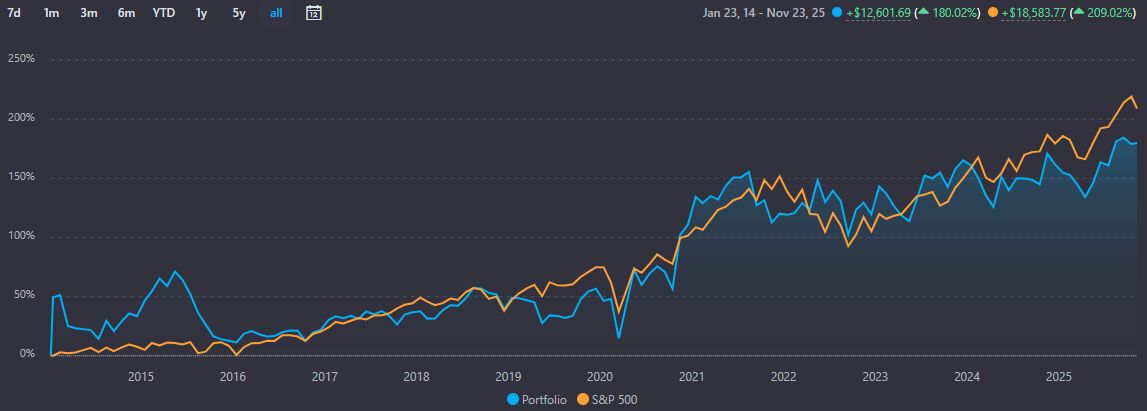Viewport: 1147px width, 411px height.
Task: Click the +$12,601.69 portfolio gain value
Action: coord(877,13)
